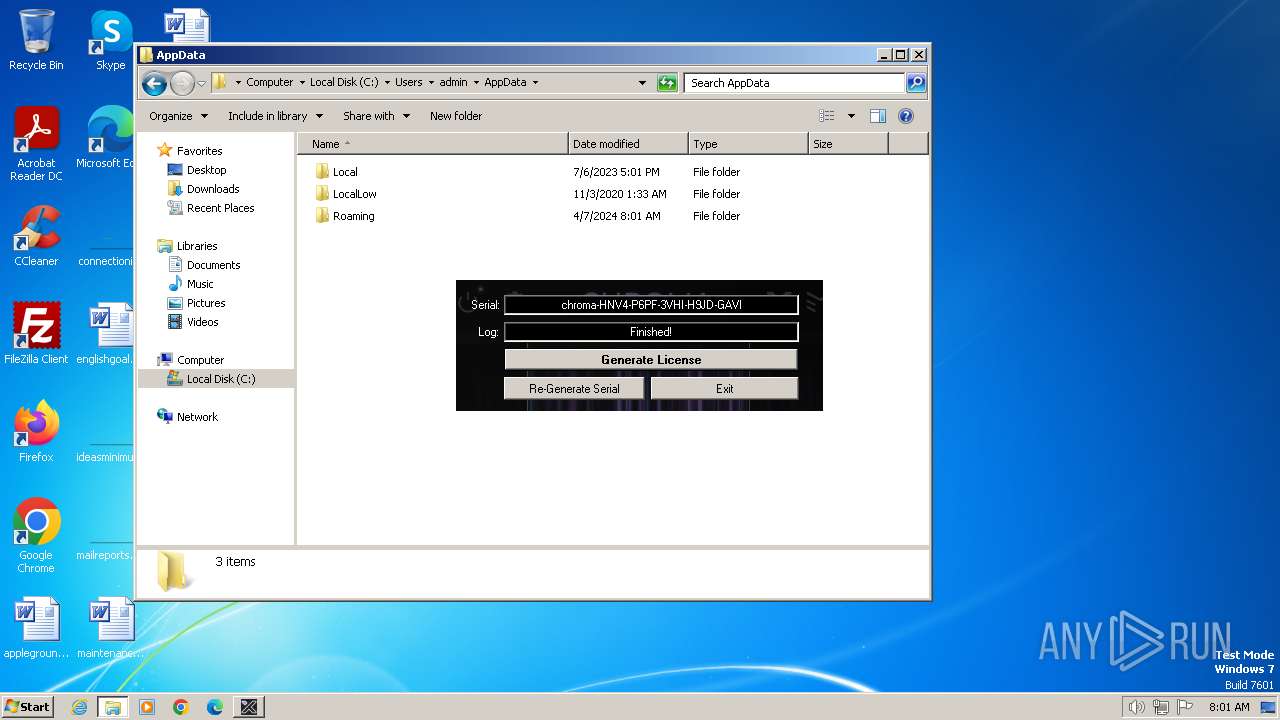1280x720 pixels.
Task: Open Firefox desktop shortcut
Action: coord(36,431)
